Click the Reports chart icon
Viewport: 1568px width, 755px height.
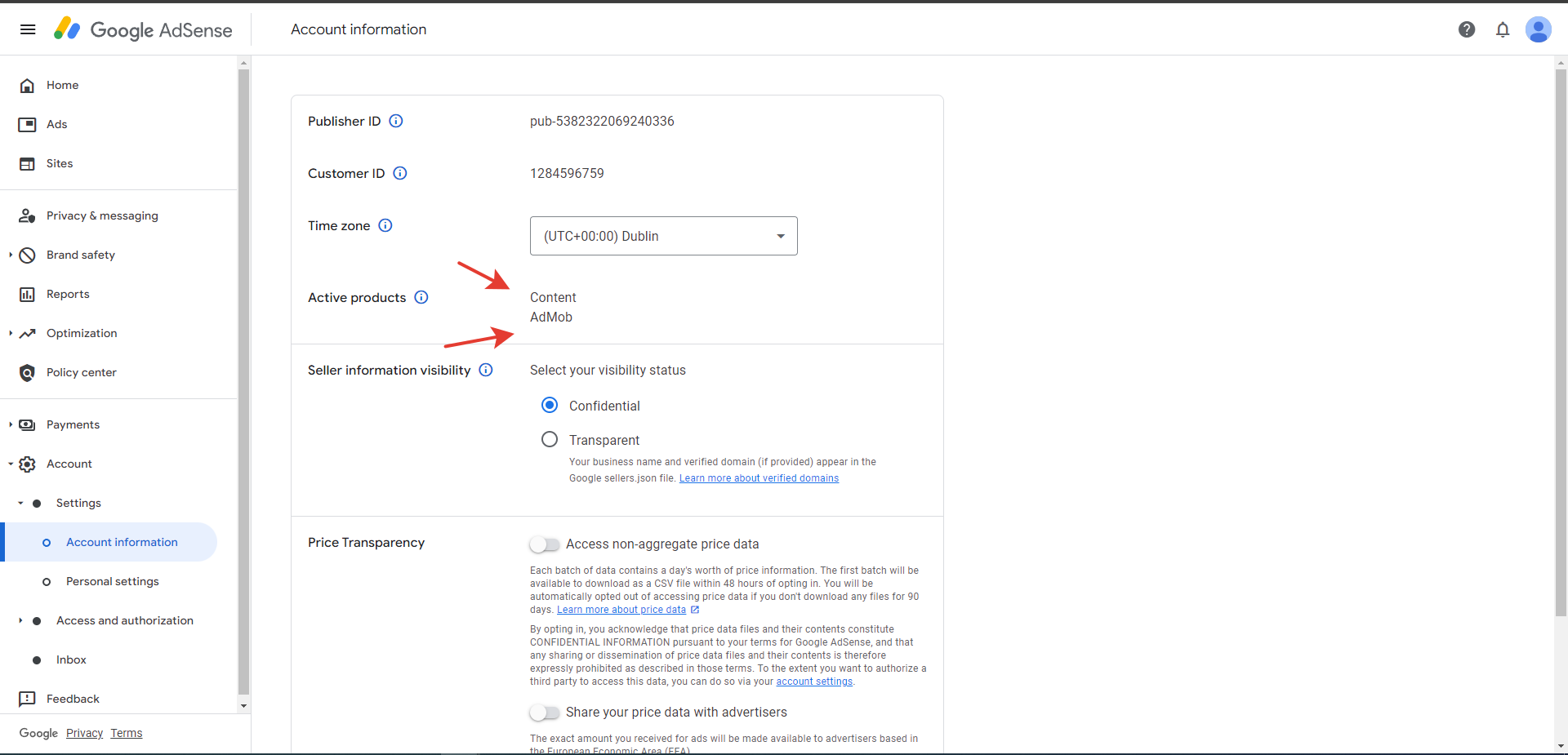pos(27,294)
